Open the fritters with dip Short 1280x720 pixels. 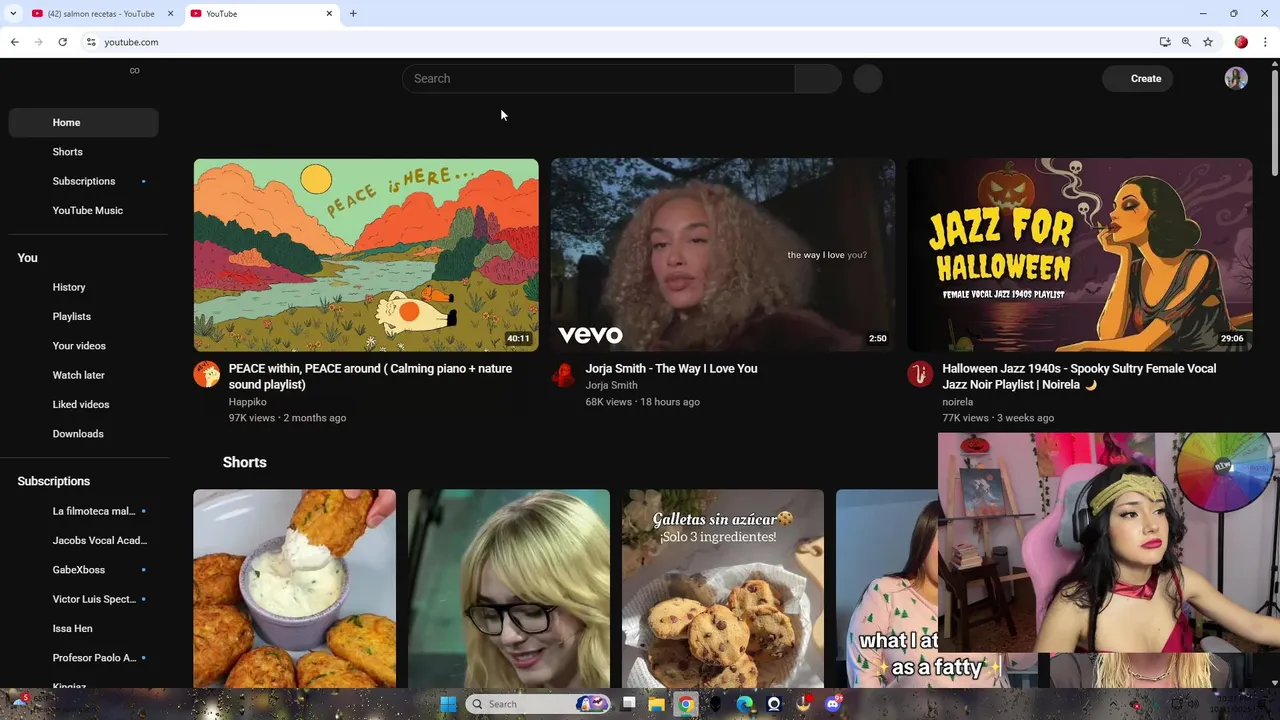(295, 588)
